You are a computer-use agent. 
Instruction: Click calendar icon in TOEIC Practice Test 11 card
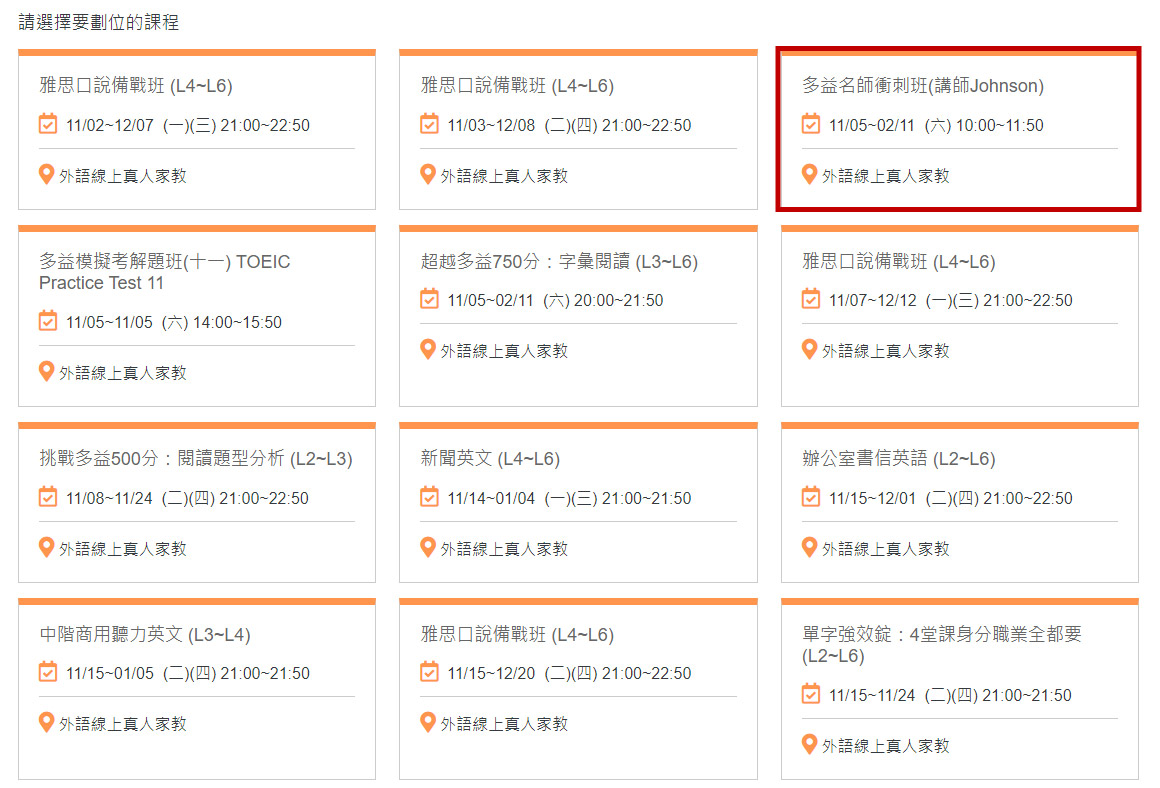47,321
